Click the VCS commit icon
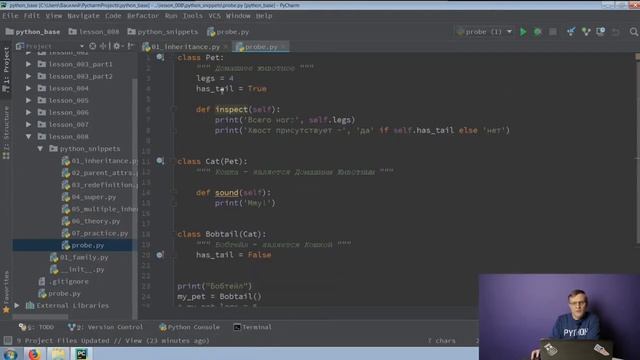This screenshot has width=640, height=360. click(x=586, y=32)
